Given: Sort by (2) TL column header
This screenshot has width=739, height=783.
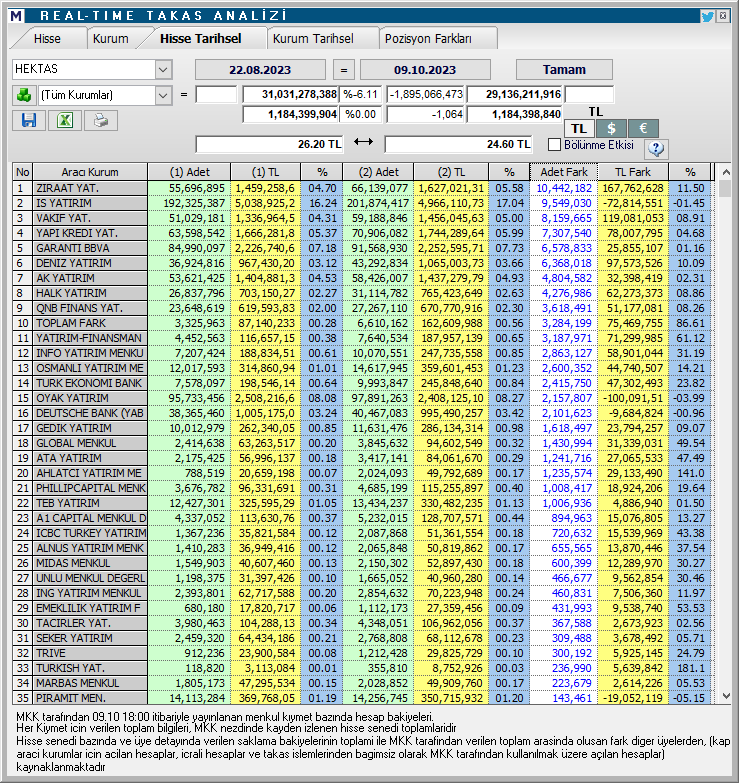Looking at the screenshot, I should tap(451, 172).
